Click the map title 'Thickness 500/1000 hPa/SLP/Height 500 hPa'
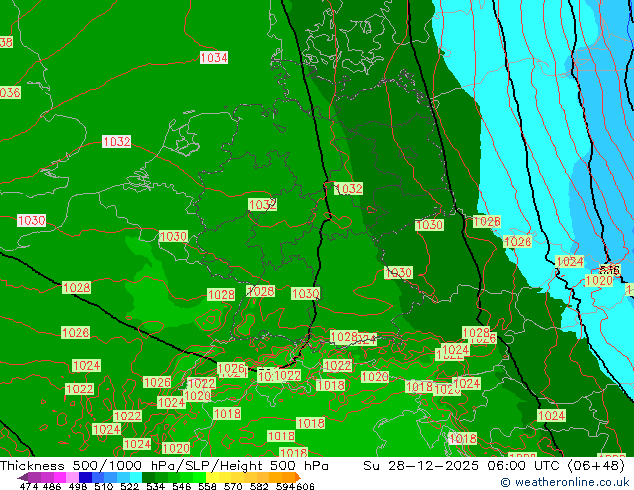The height and width of the screenshot is (490, 634). [164, 466]
